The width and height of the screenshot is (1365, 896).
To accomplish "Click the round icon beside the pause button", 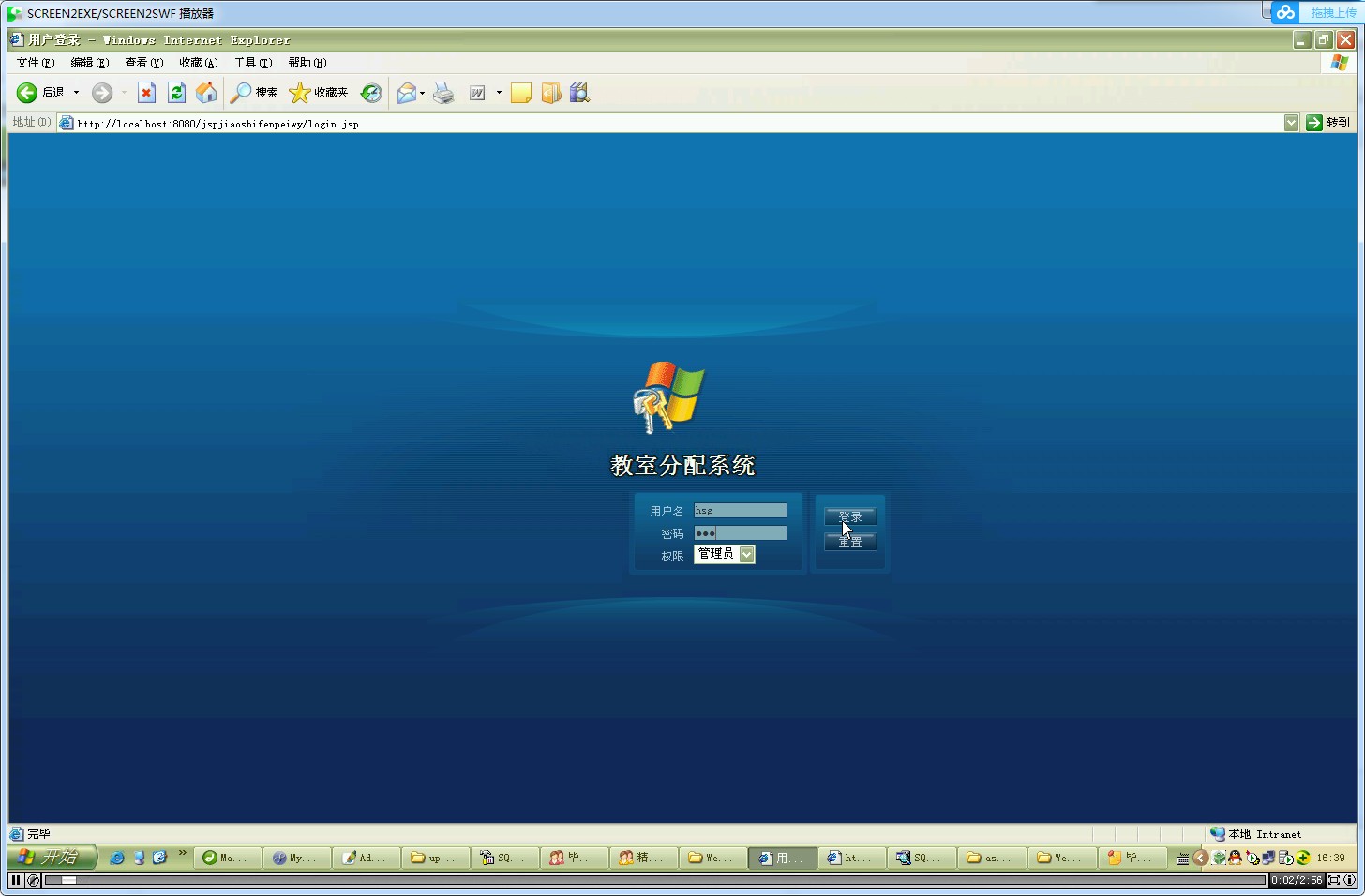I will click(34, 880).
